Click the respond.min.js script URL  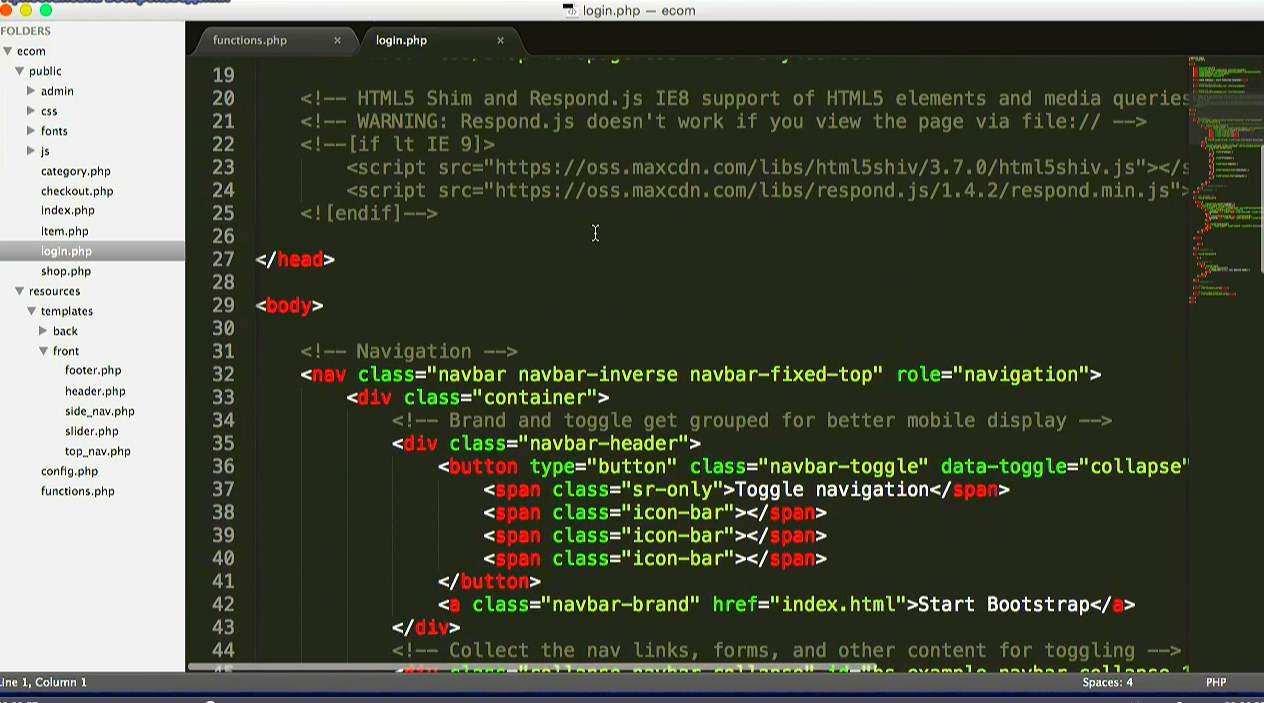(x=832, y=190)
